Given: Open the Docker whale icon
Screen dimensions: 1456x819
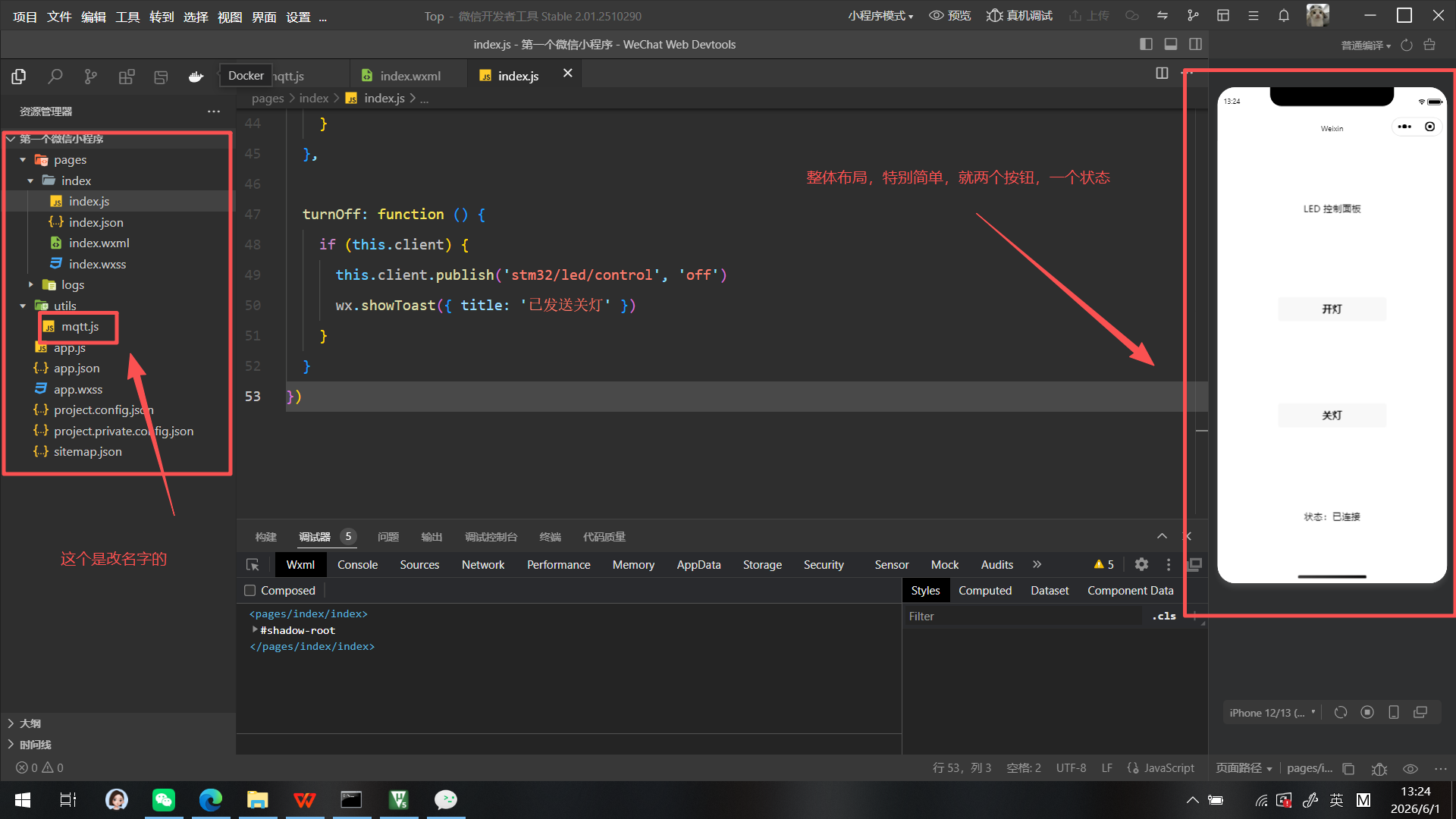Looking at the screenshot, I should click(x=196, y=76).
